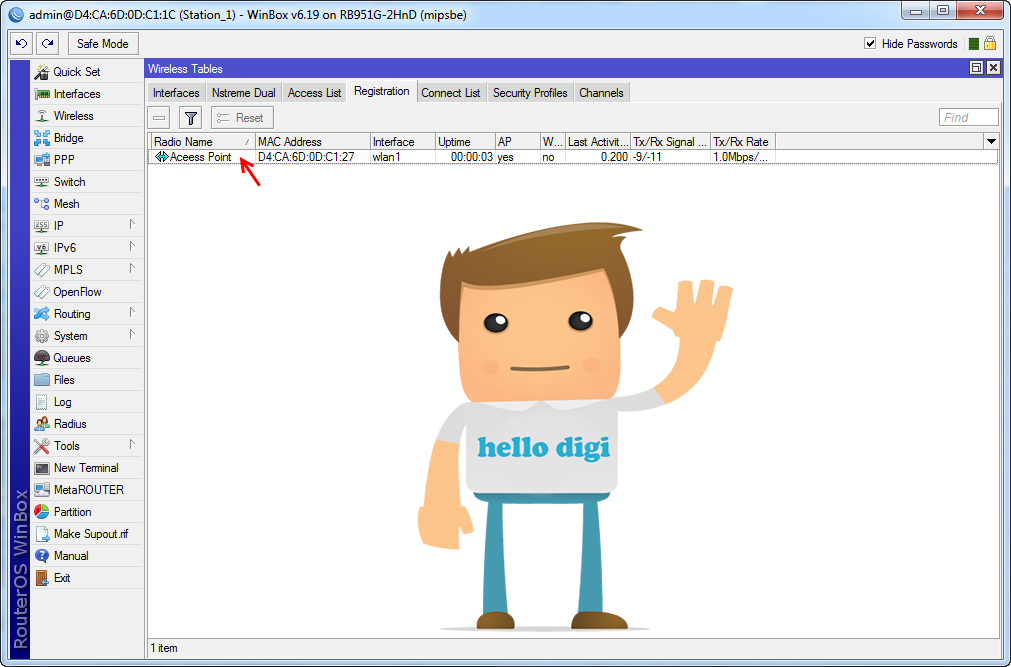The height and width of the screenshot is (667, 1011).
Task: Switch to the Interfaces tab
Action: coord(176,93)
